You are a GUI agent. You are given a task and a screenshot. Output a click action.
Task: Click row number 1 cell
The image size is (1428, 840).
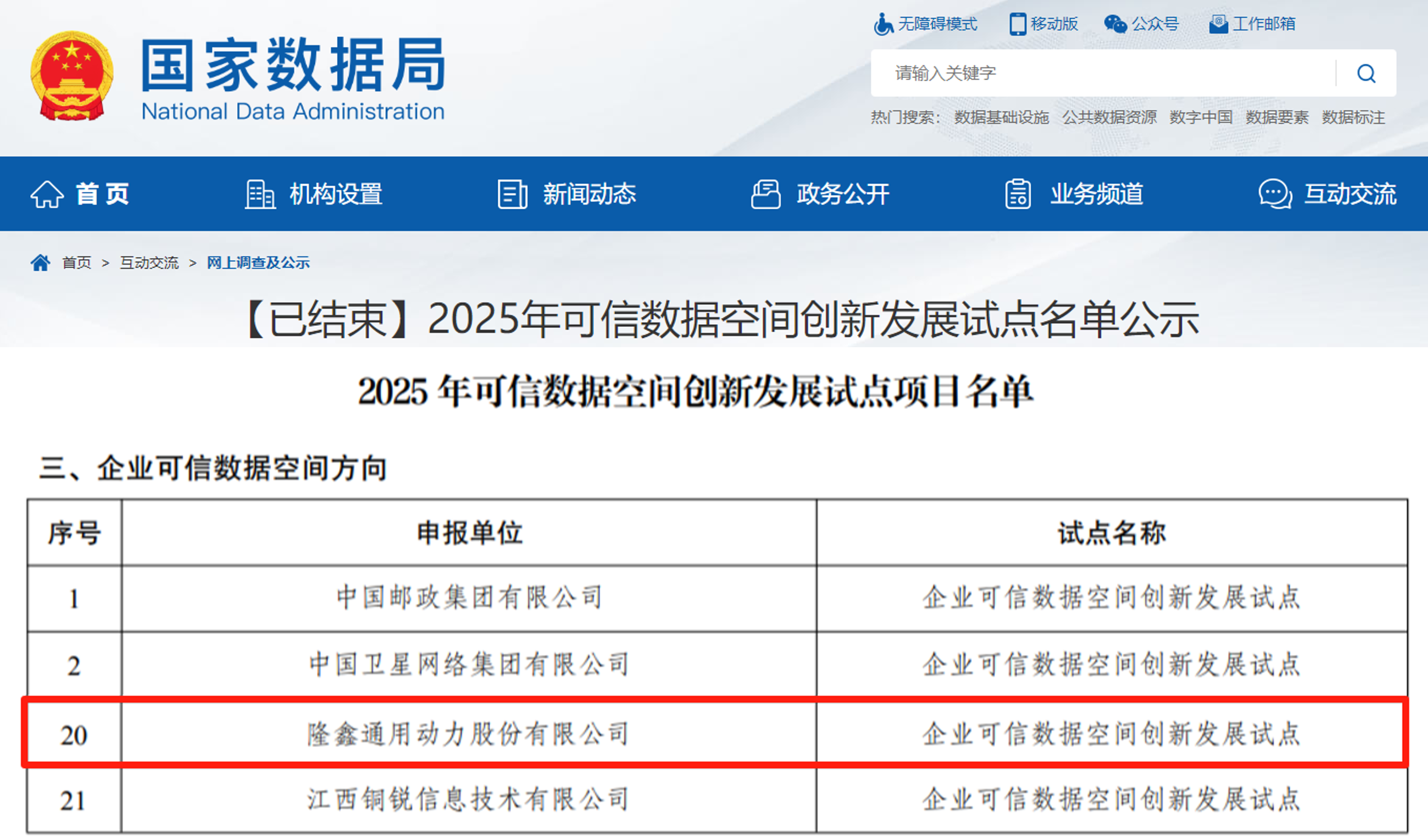click(74, 598)
